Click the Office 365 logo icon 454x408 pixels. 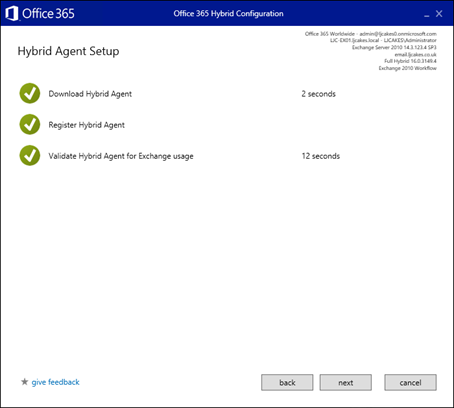click(12, 14)
